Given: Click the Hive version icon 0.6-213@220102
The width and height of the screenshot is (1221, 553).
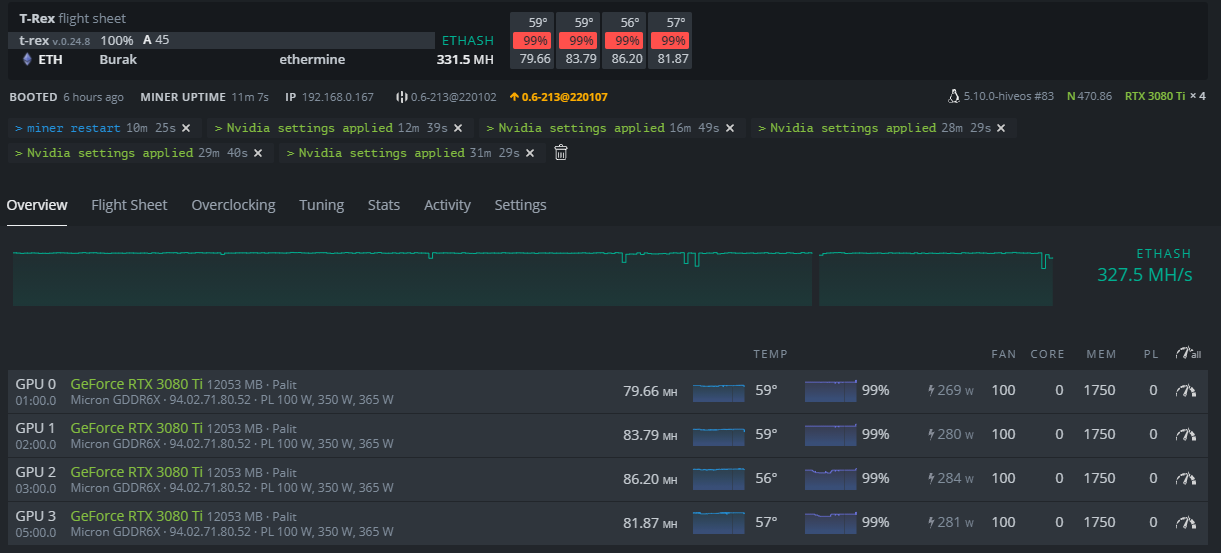Looking at the screenshot, I should 402,97.
